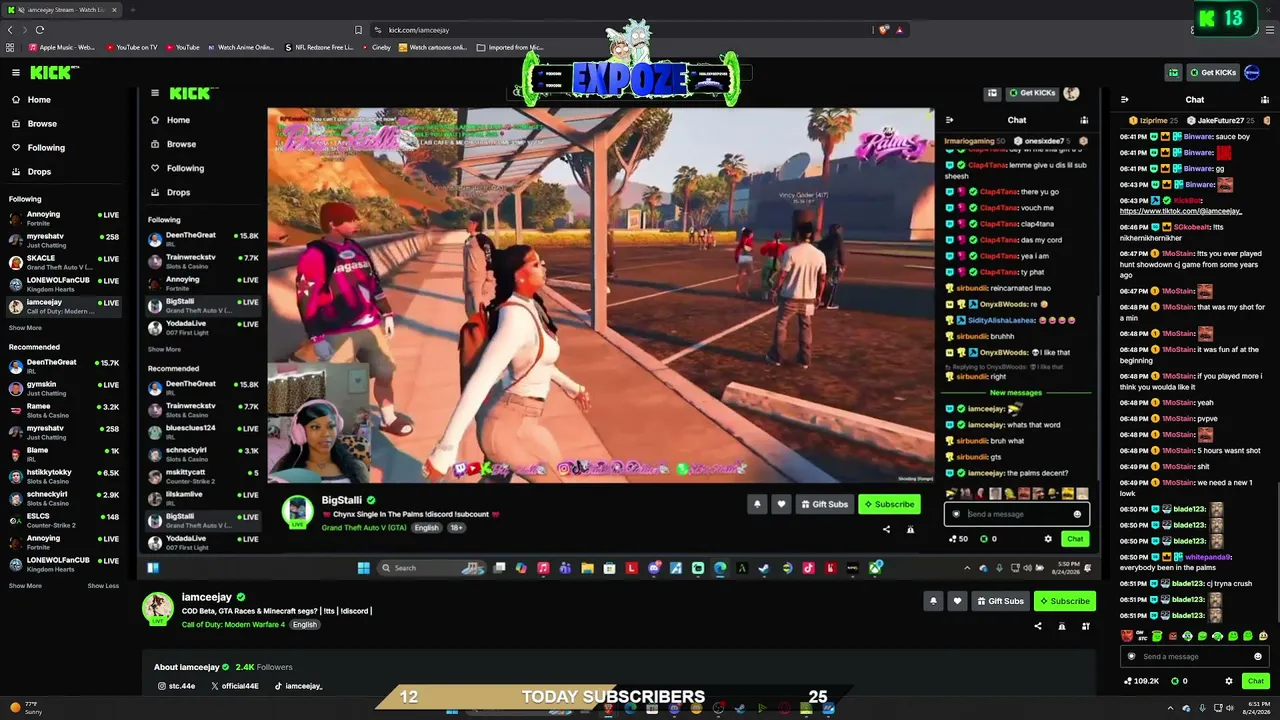Toggle the notification bell for BigStalli in the embedded stream
This screenshot has width=1280, height=720.
point(757,504)
